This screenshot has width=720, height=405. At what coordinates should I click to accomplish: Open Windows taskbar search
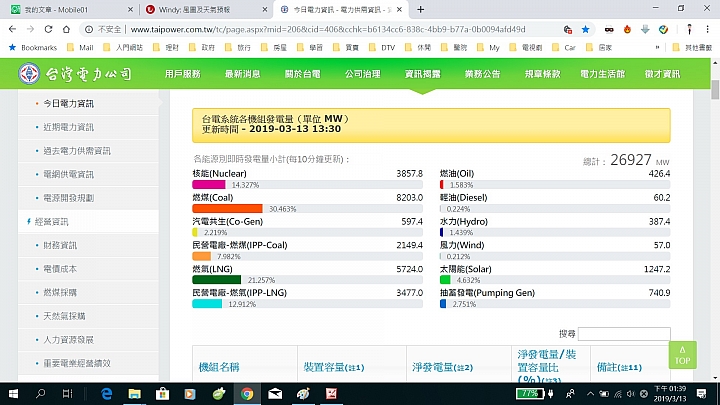coord(40,394)
